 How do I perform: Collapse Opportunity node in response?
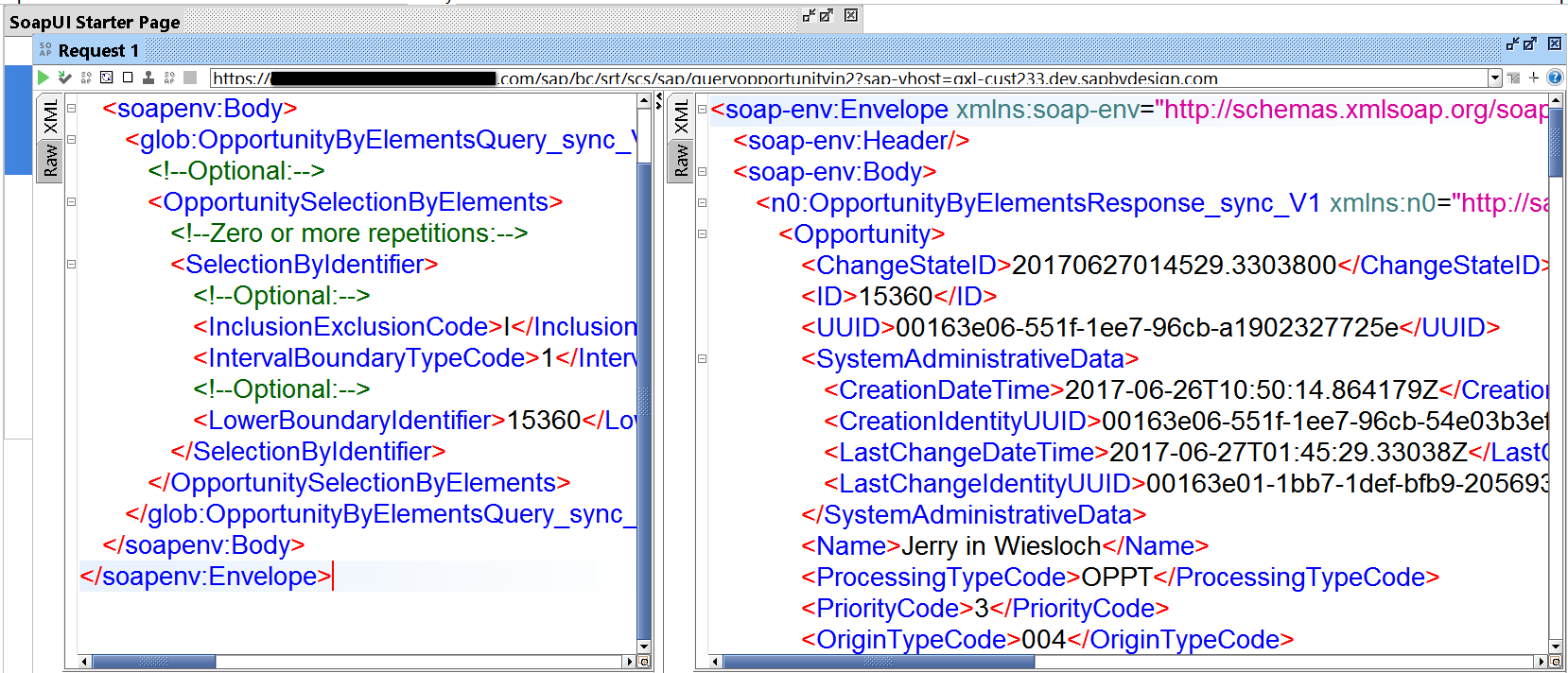702,234
